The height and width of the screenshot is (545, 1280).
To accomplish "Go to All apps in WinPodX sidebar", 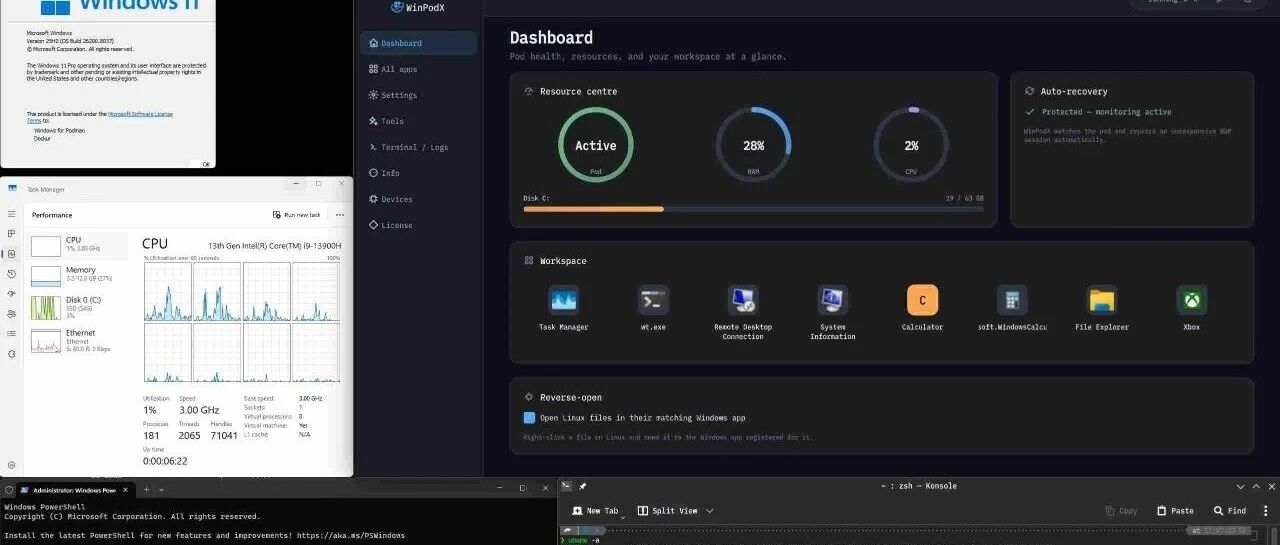I will (x=419, y=69).
